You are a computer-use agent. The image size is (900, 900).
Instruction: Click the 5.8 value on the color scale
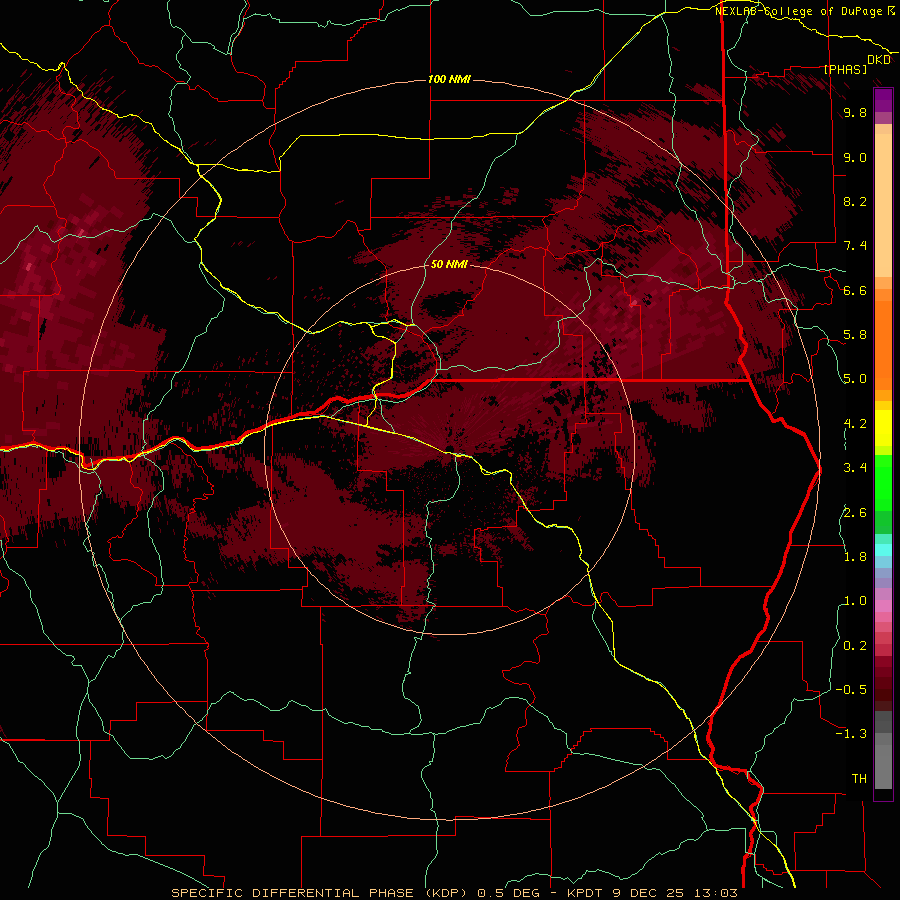coord(855,335)
